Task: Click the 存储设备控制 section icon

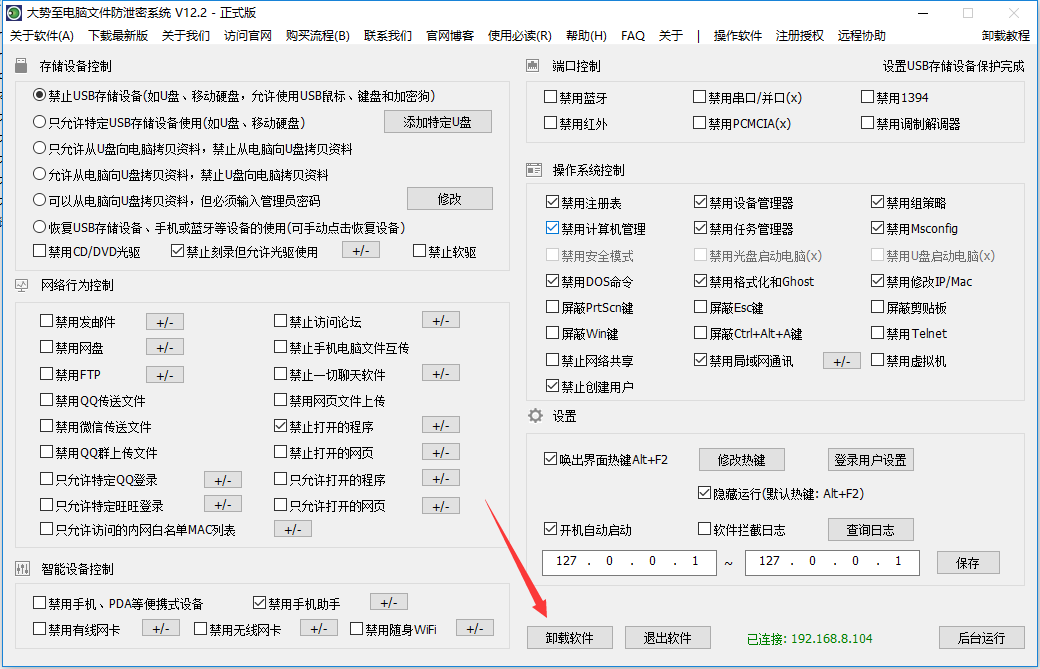Action: click(23, 67)
